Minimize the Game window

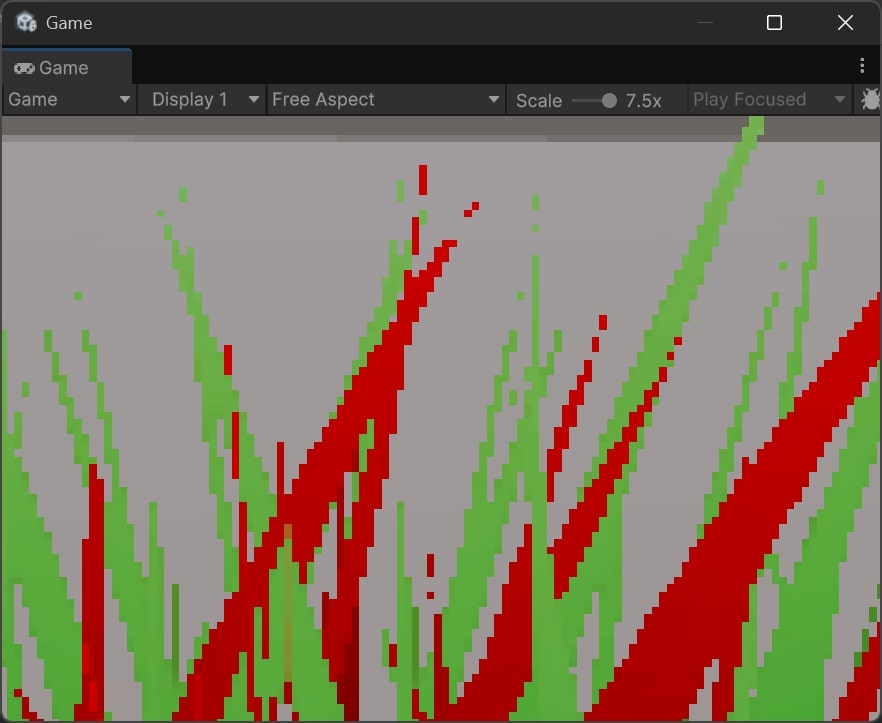(x=705, y=23)
